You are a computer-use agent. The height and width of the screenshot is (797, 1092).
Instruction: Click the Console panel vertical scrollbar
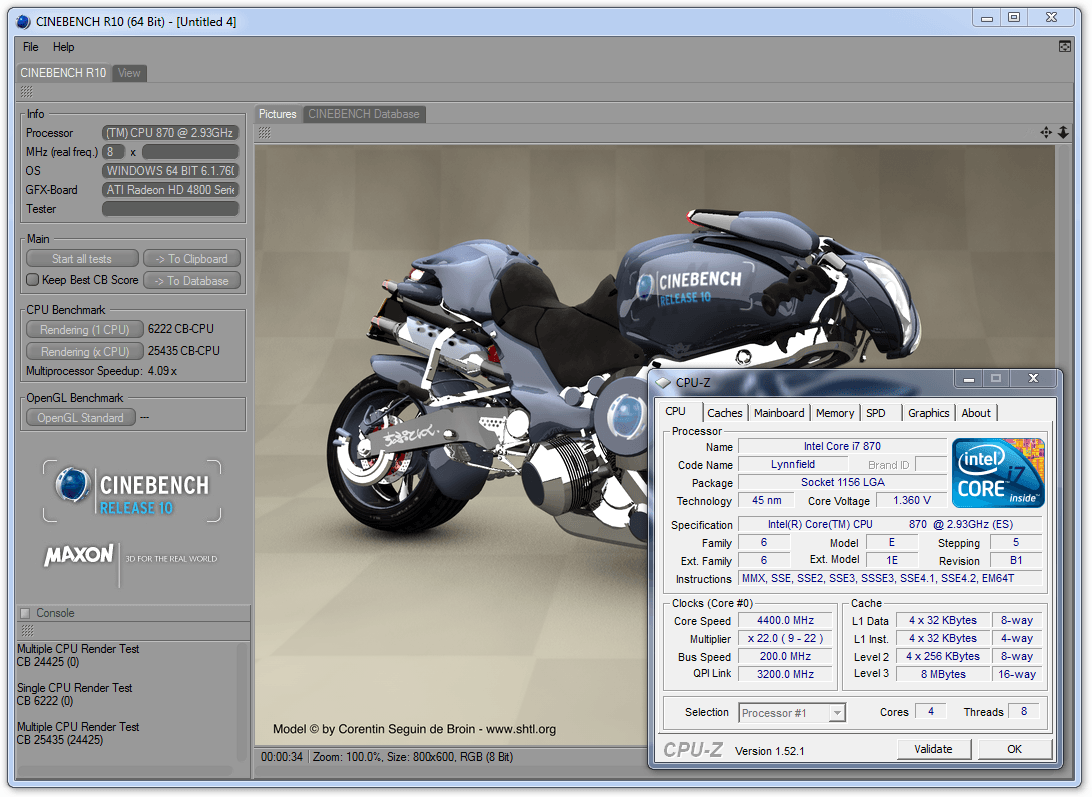click(243, 702)
